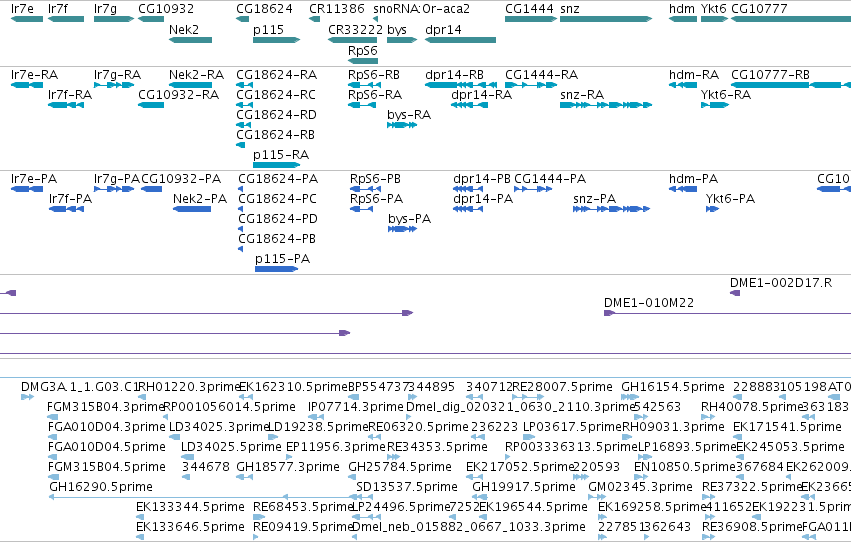Open the snz-PA protein feature

coord(611,209)
